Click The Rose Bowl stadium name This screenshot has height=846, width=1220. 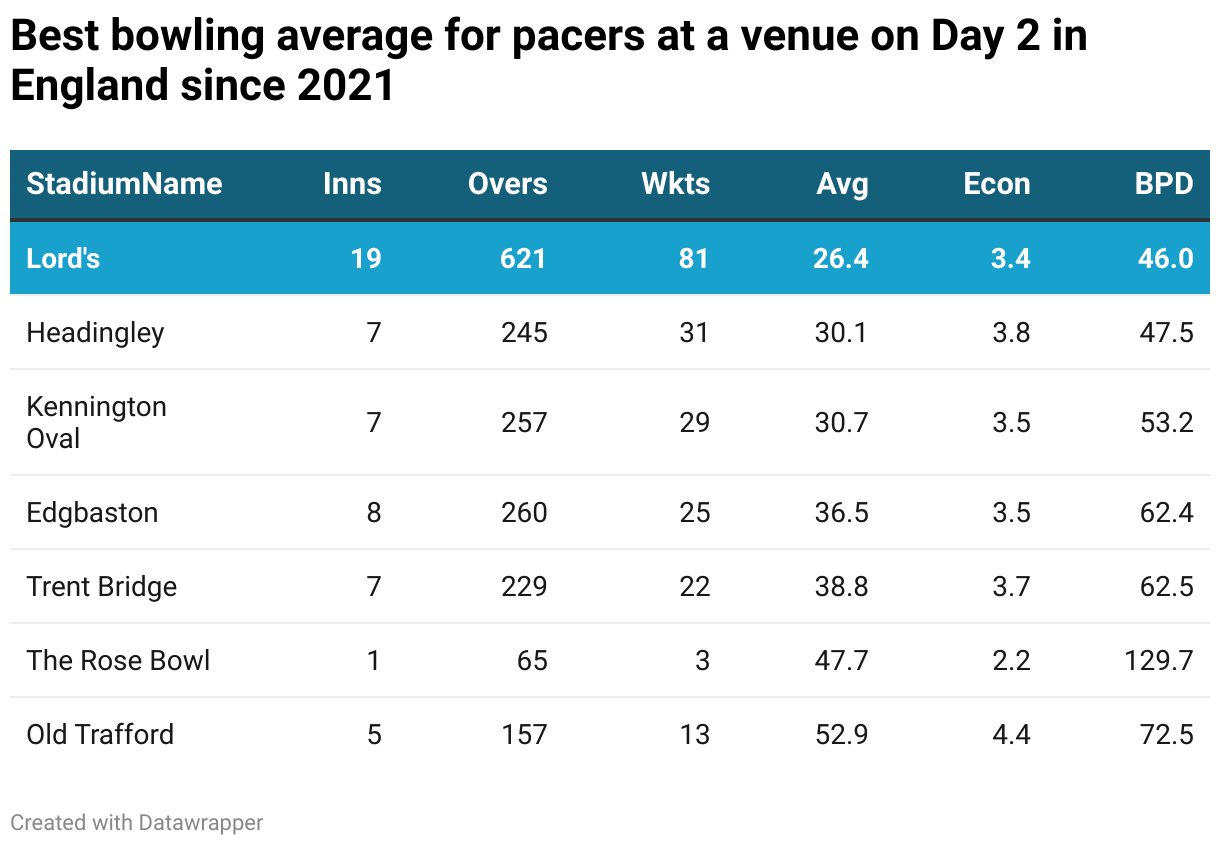point(118,661)
